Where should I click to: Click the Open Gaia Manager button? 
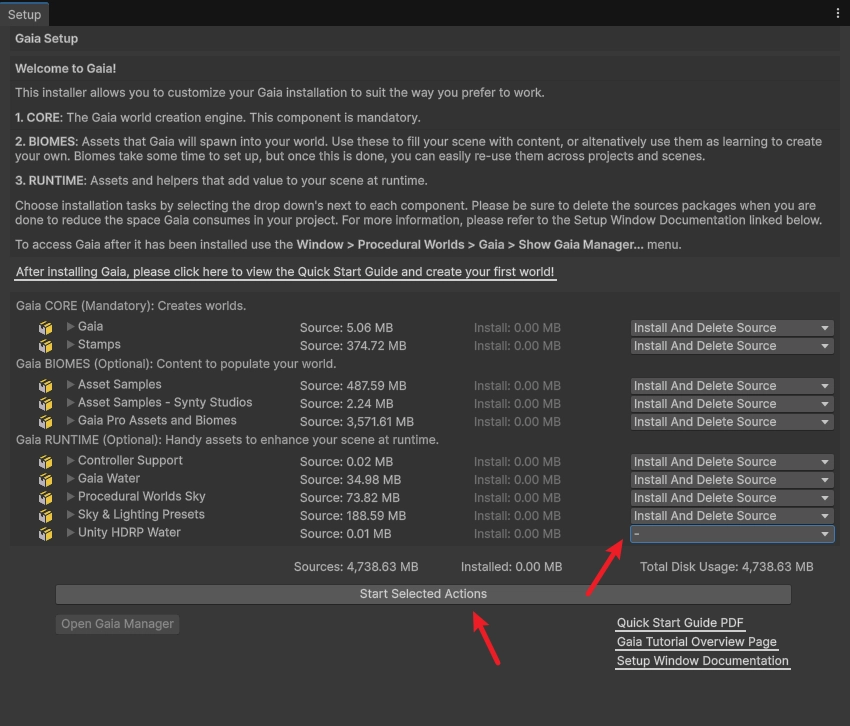(x=117, y=624)
